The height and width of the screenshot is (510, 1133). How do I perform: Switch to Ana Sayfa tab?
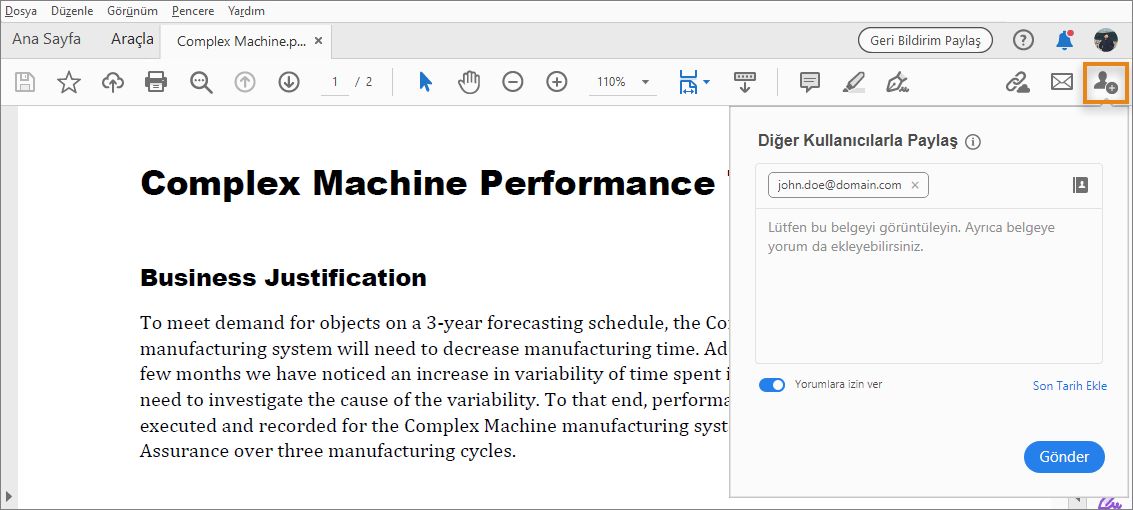pos(46,39)
